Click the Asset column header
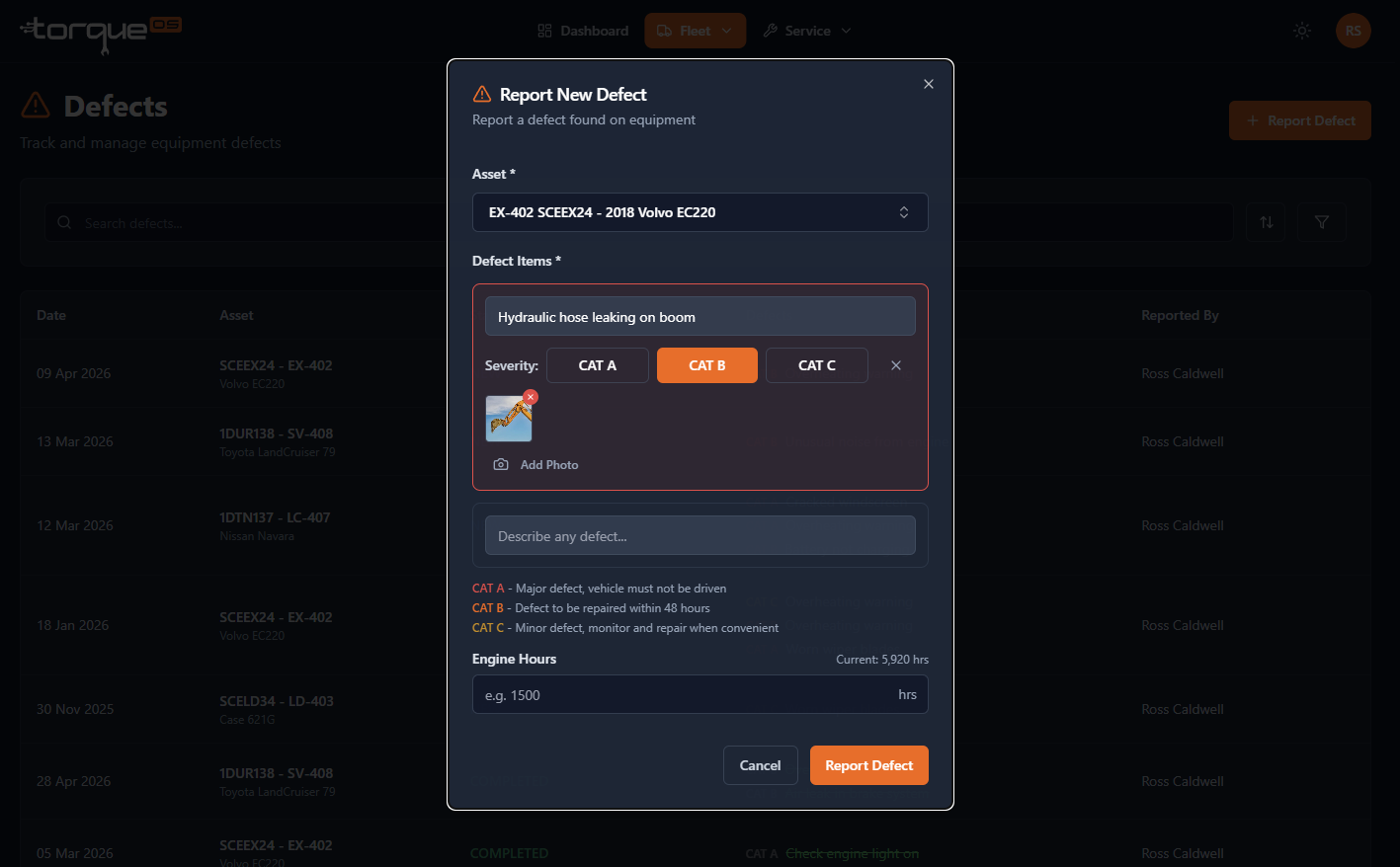Screen dimensions: 1400x867 point(236,315)
